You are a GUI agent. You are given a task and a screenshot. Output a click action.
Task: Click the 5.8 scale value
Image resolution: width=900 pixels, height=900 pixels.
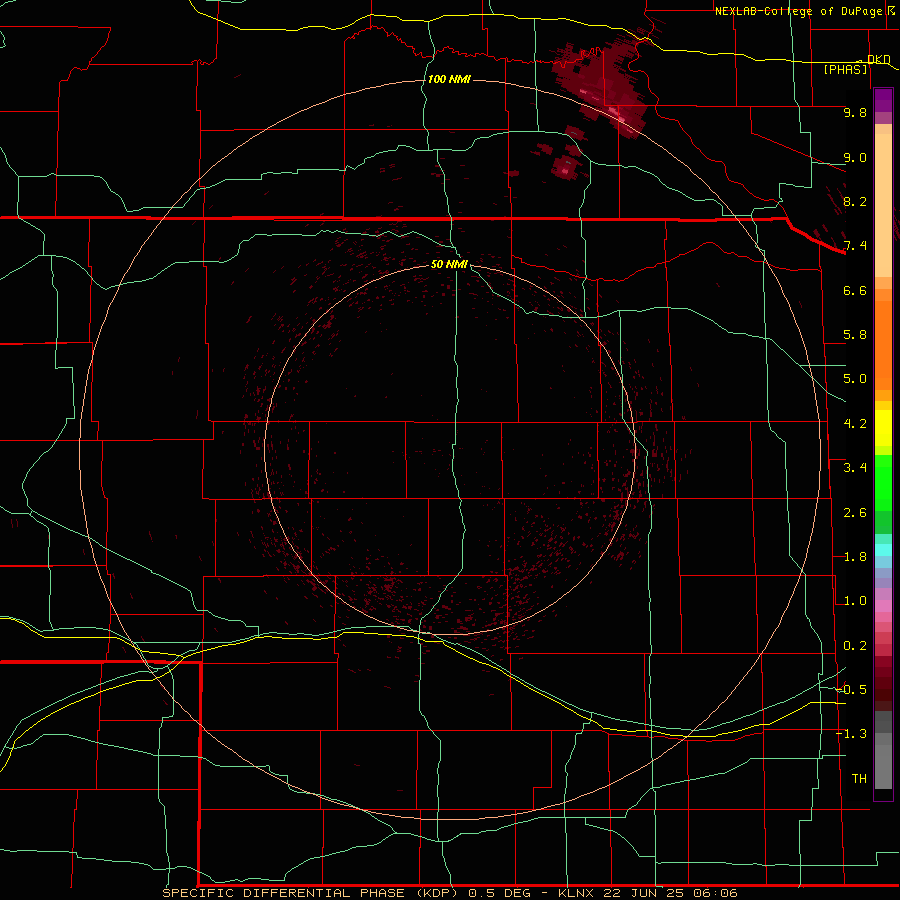(855, 335)
